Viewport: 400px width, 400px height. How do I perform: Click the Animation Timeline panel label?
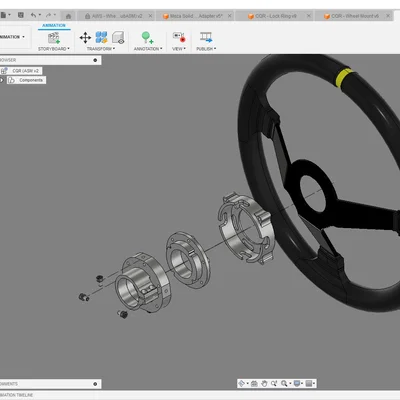click(17, 395)
